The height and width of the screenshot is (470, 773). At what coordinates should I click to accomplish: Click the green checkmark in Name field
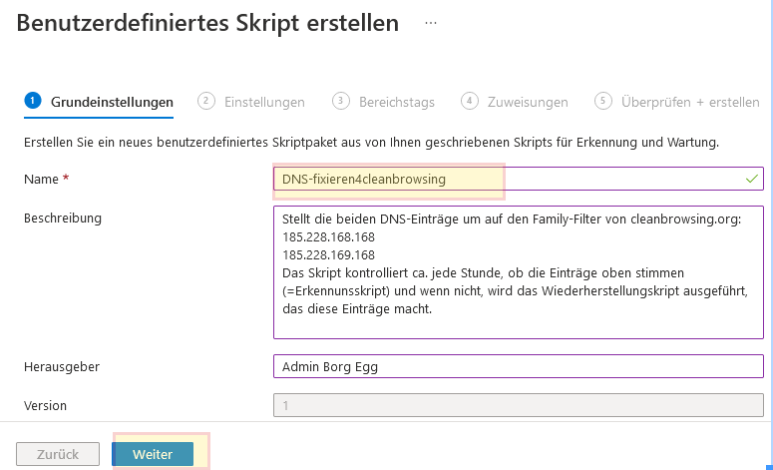click(x=752, y=178)
